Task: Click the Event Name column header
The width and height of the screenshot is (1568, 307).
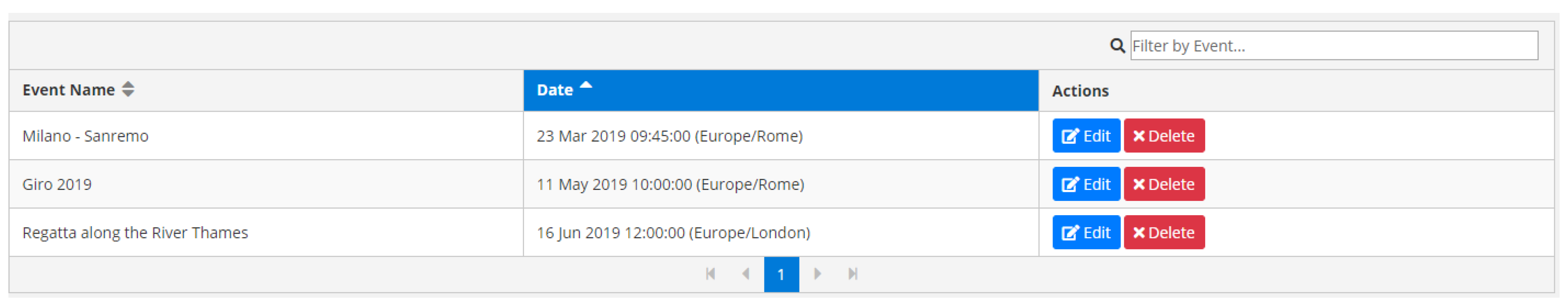Action: (68, 90)
